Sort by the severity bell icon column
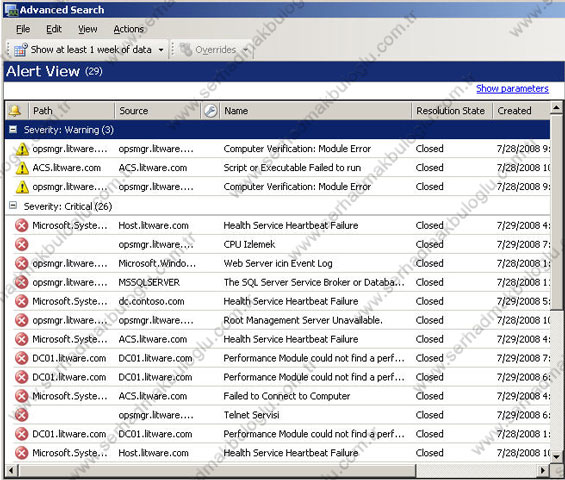 15,111
